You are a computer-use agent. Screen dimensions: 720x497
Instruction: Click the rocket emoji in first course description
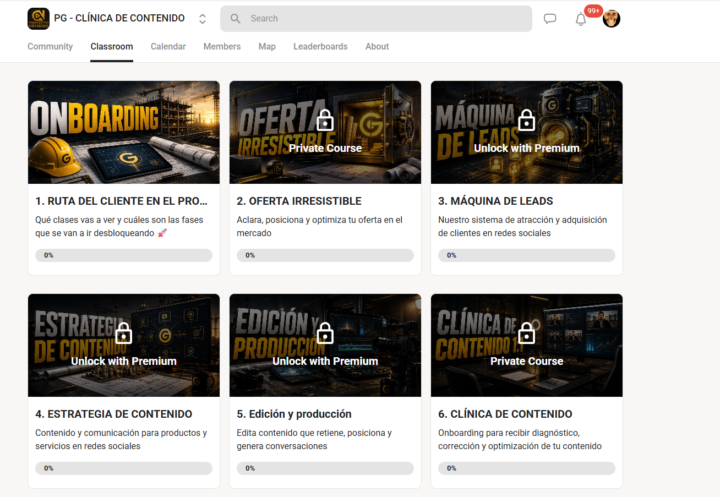click(x=162, y=233)
